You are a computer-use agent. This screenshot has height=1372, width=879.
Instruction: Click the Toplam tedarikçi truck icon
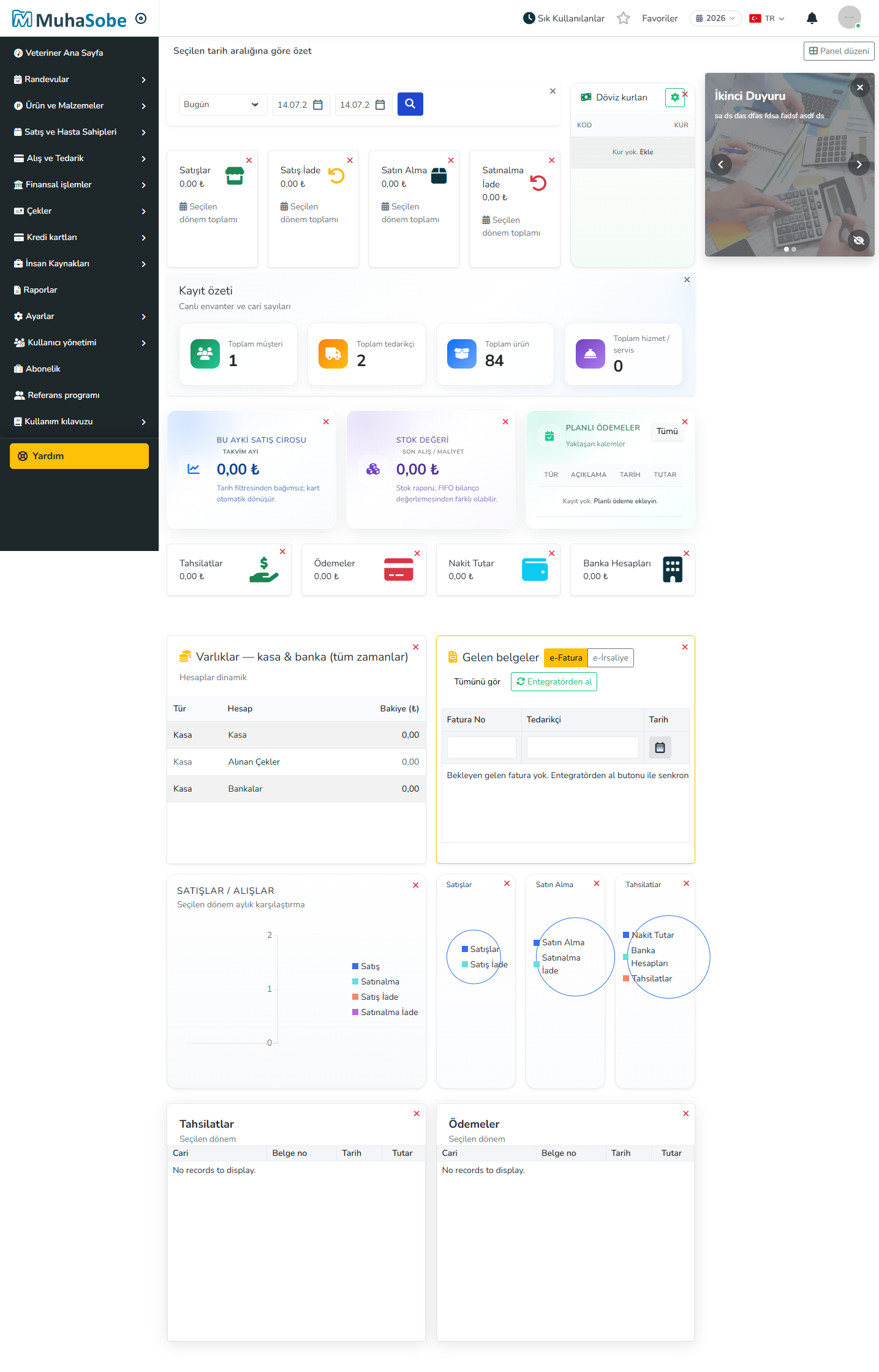pos(333,354)
